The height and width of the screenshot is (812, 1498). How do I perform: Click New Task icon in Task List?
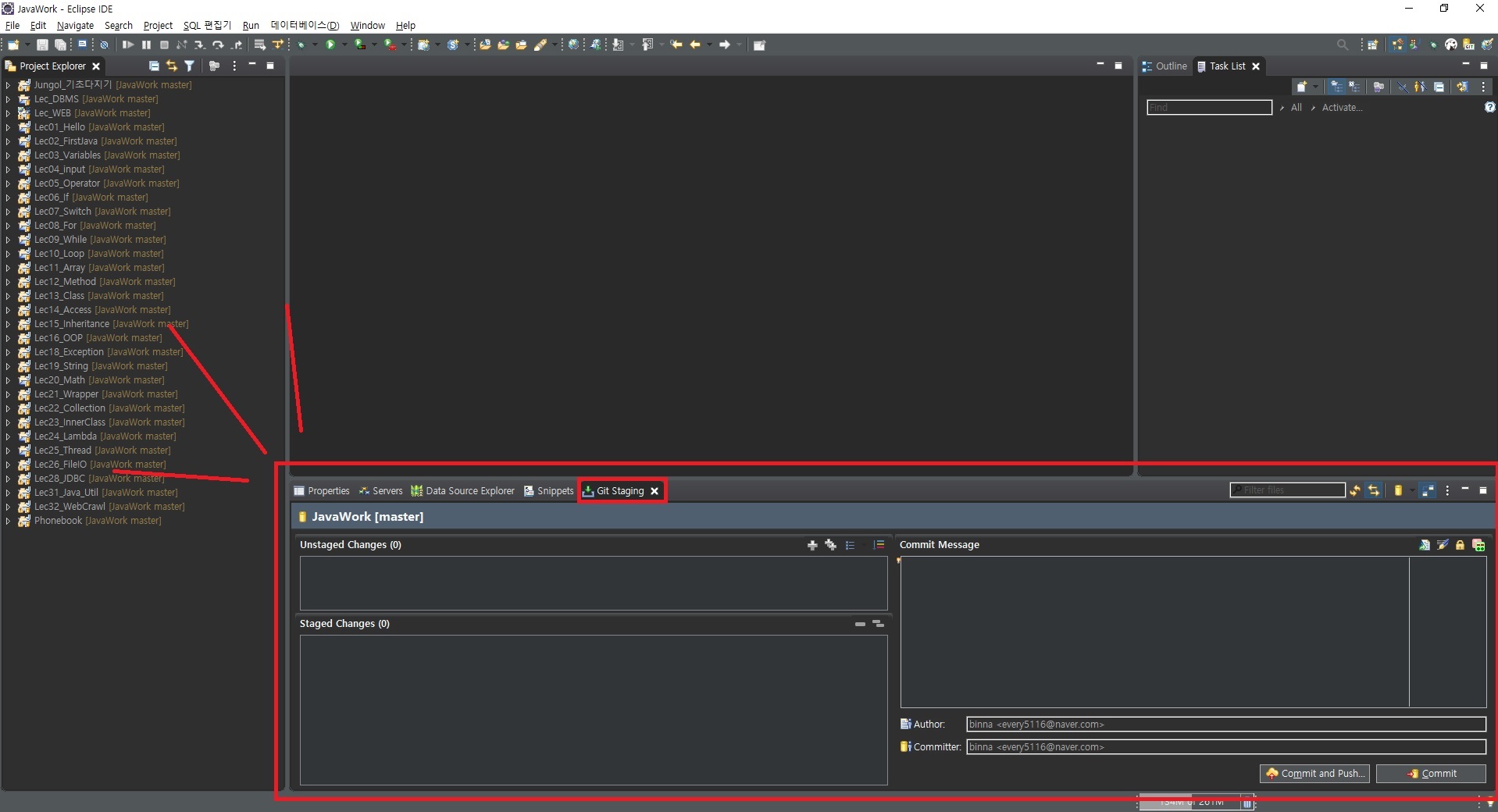pyautogui.click(x=1301, y=87)
